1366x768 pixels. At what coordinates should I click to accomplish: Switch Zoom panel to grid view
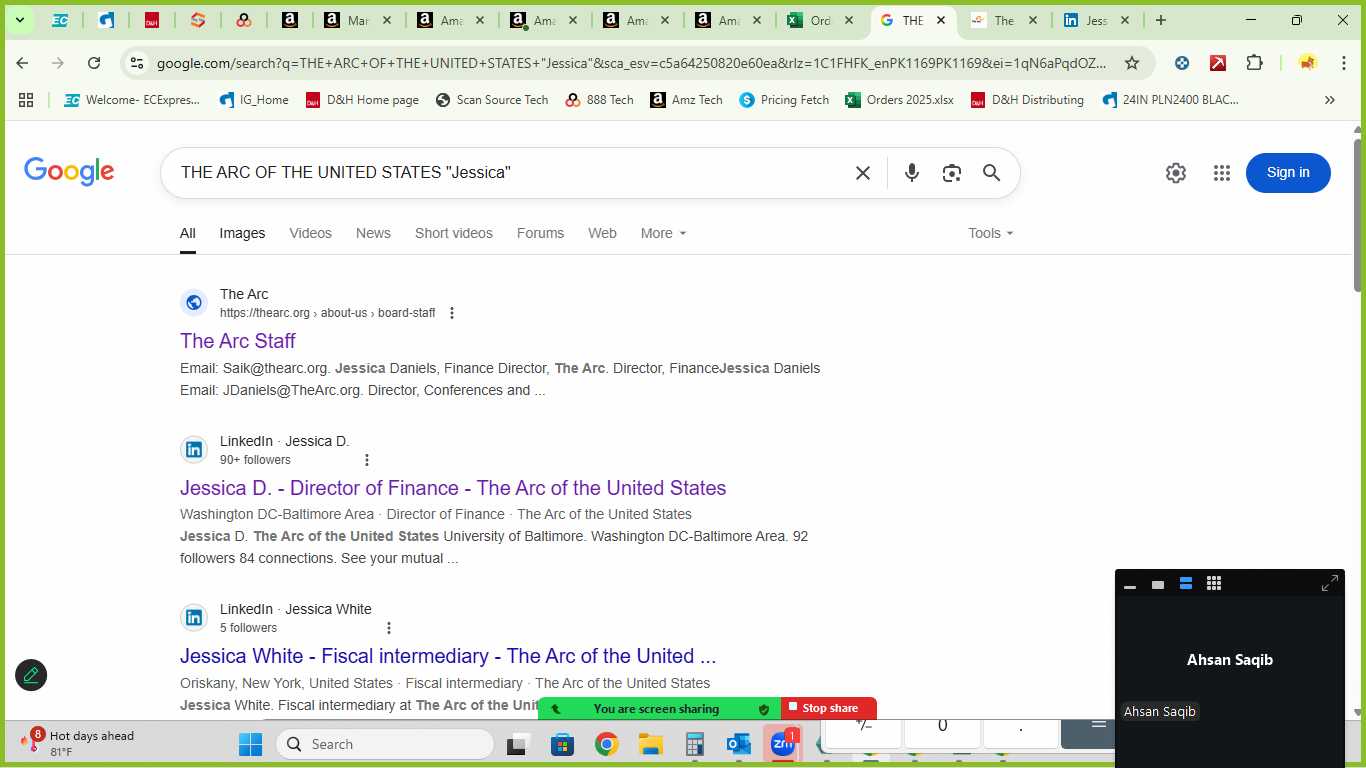tap(1214, 584)
